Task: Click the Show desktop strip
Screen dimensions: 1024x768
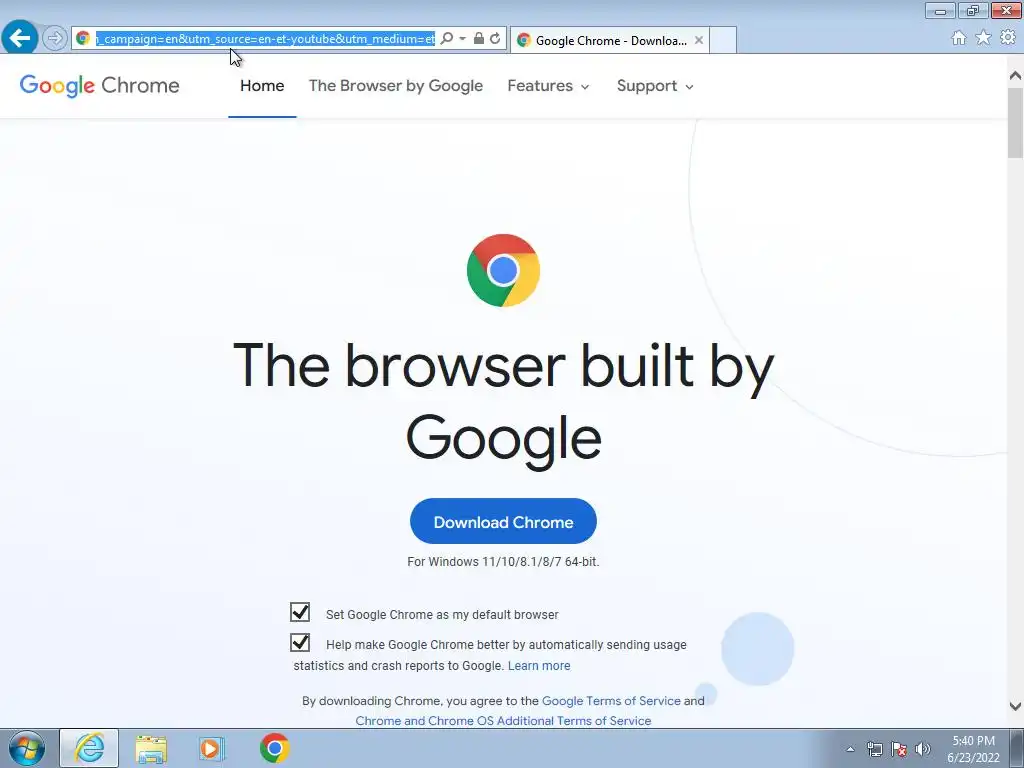Action: tap(1017, 748)
